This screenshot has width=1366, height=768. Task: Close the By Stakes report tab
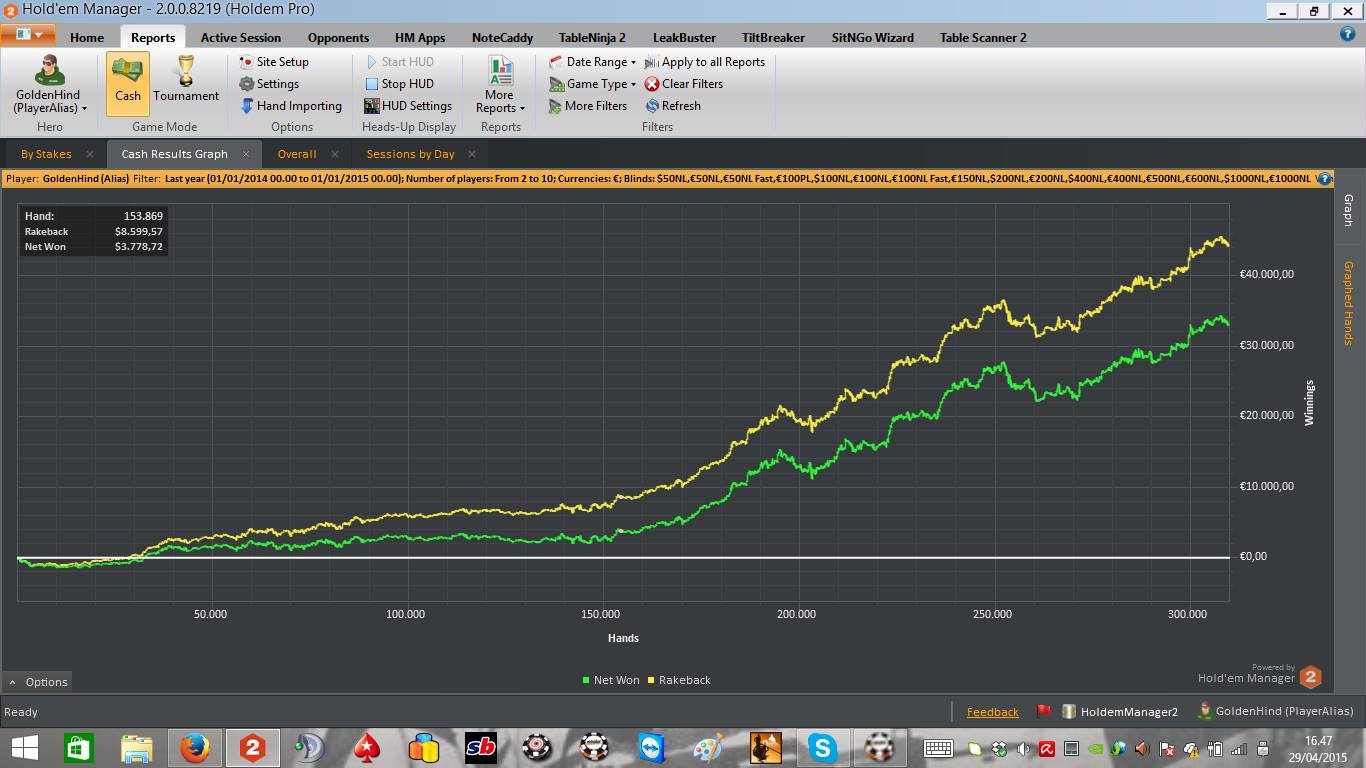click(90, 154)
